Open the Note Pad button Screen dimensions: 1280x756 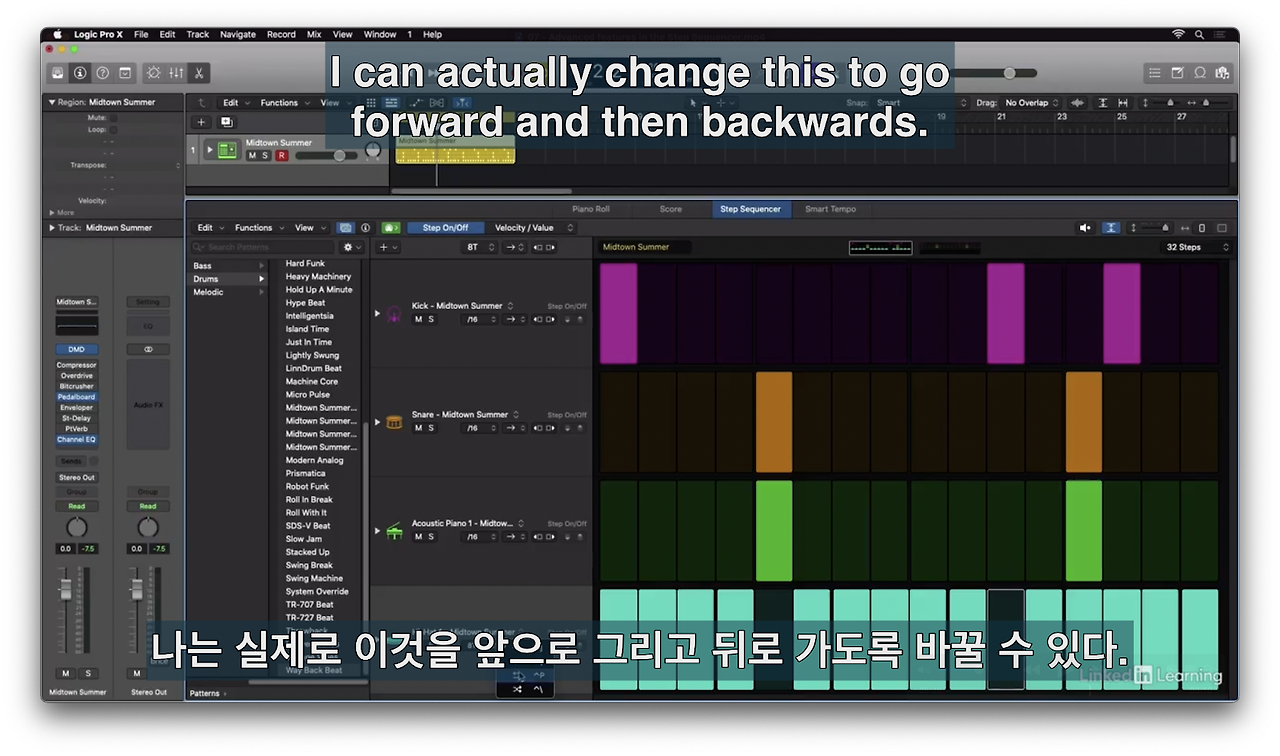click(x=1177, y=73)
